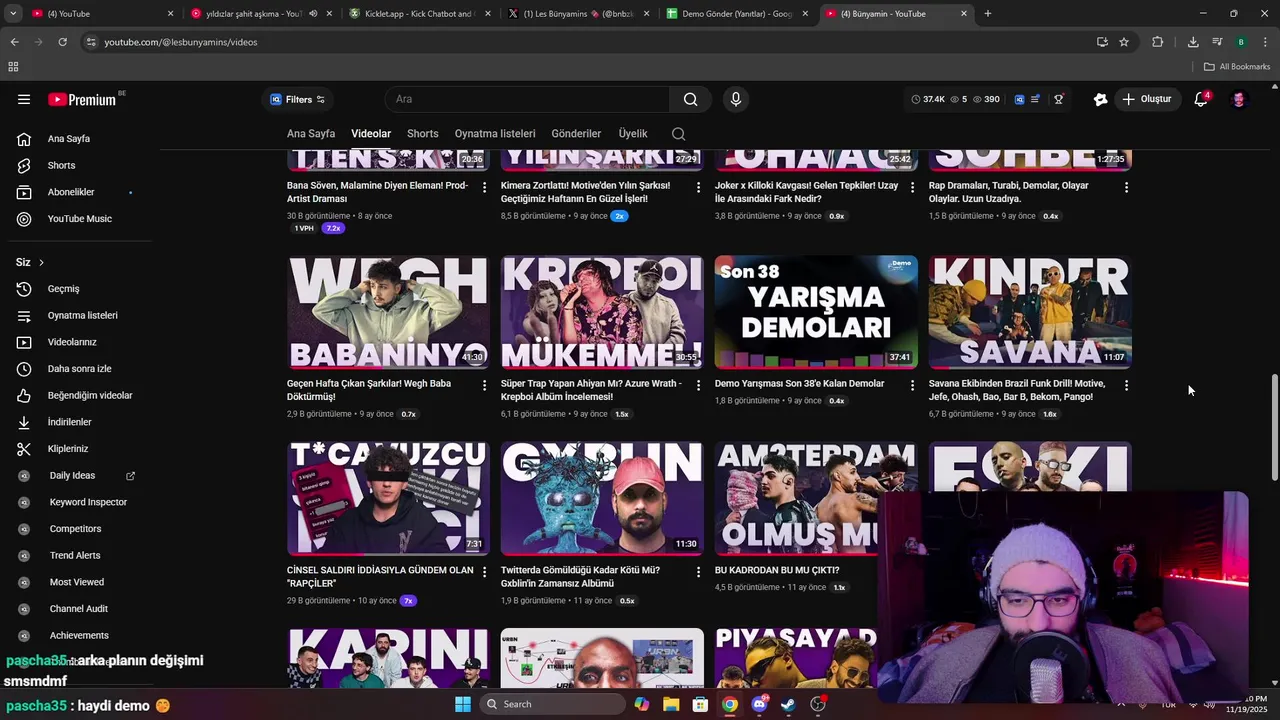Screen dimensions: 1280x720
Task: Open 'Daha sonra izle' in sidebar
Action: click(x=78, y=369)
